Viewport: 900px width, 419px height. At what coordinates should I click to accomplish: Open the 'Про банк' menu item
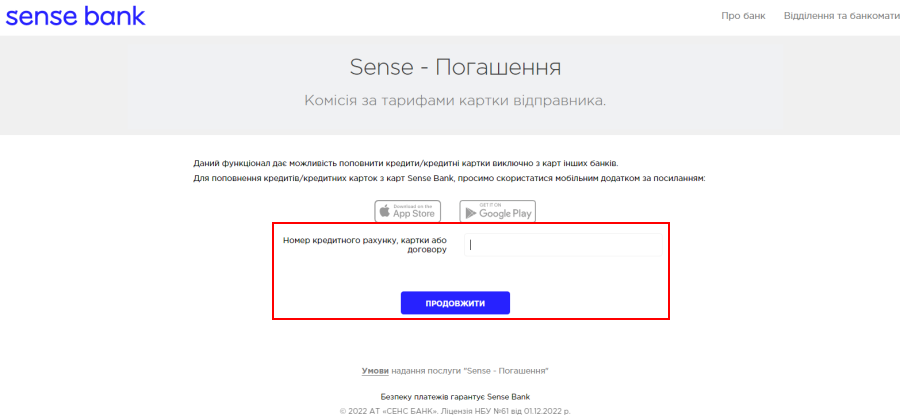(743, 16)
